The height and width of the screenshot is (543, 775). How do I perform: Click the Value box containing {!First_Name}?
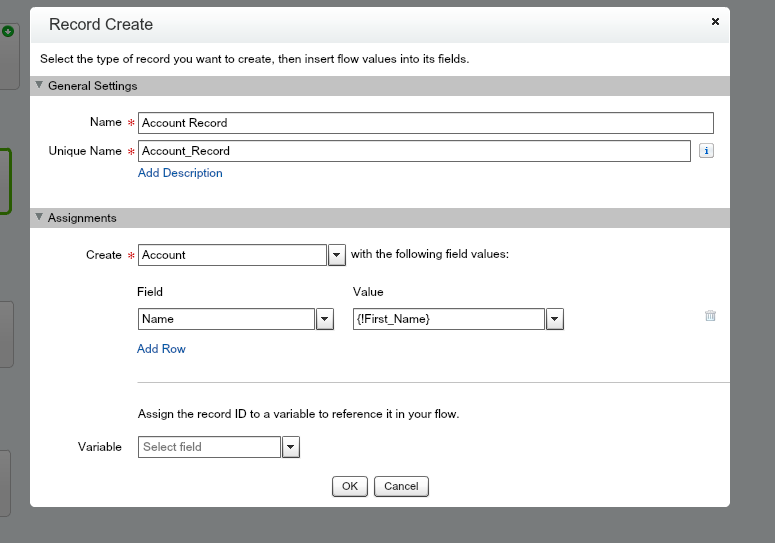448,319
